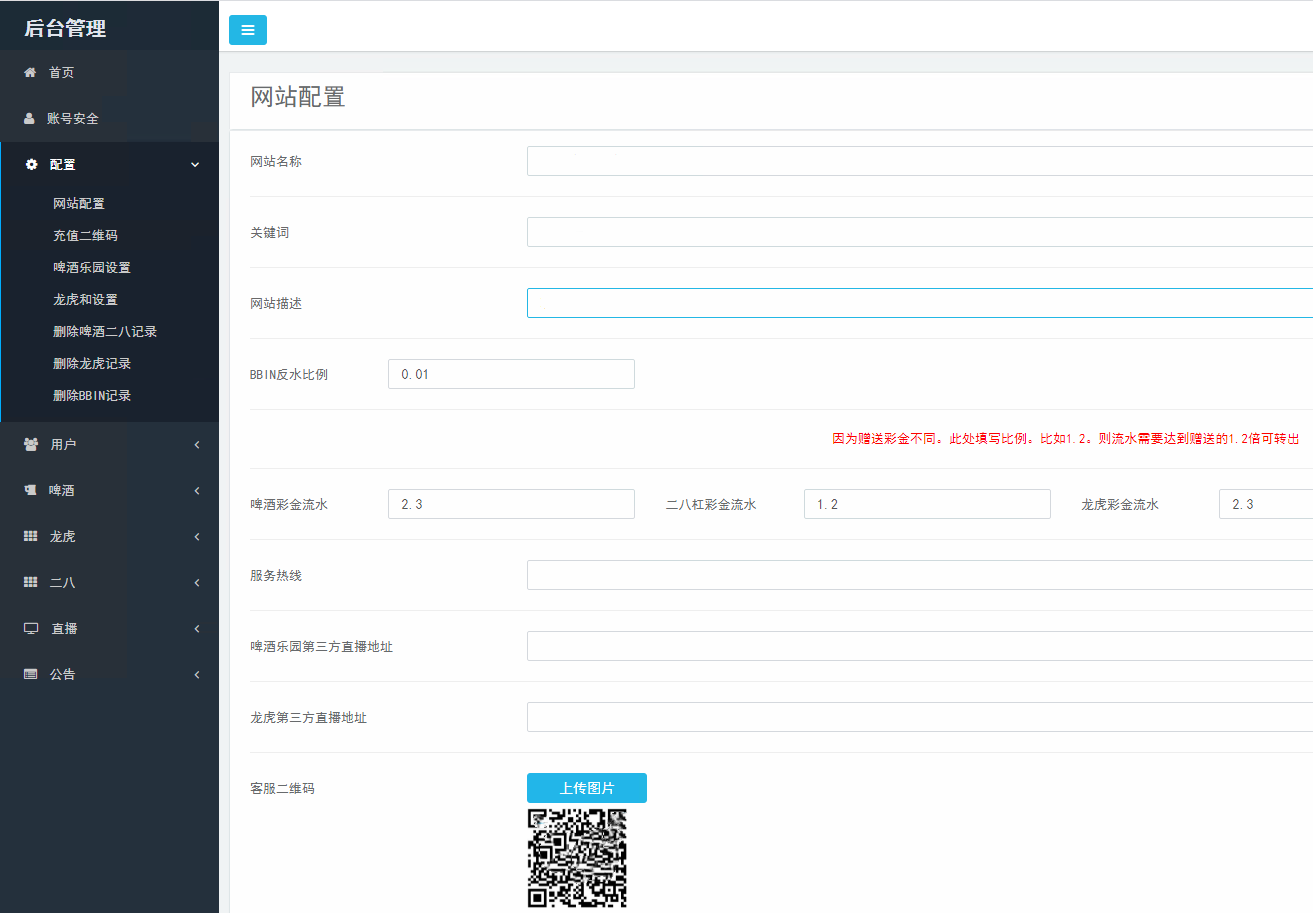Screen dimensions: 1313x913
Task: Open the 充值二维码 submenu item
Action: (85, 236)
